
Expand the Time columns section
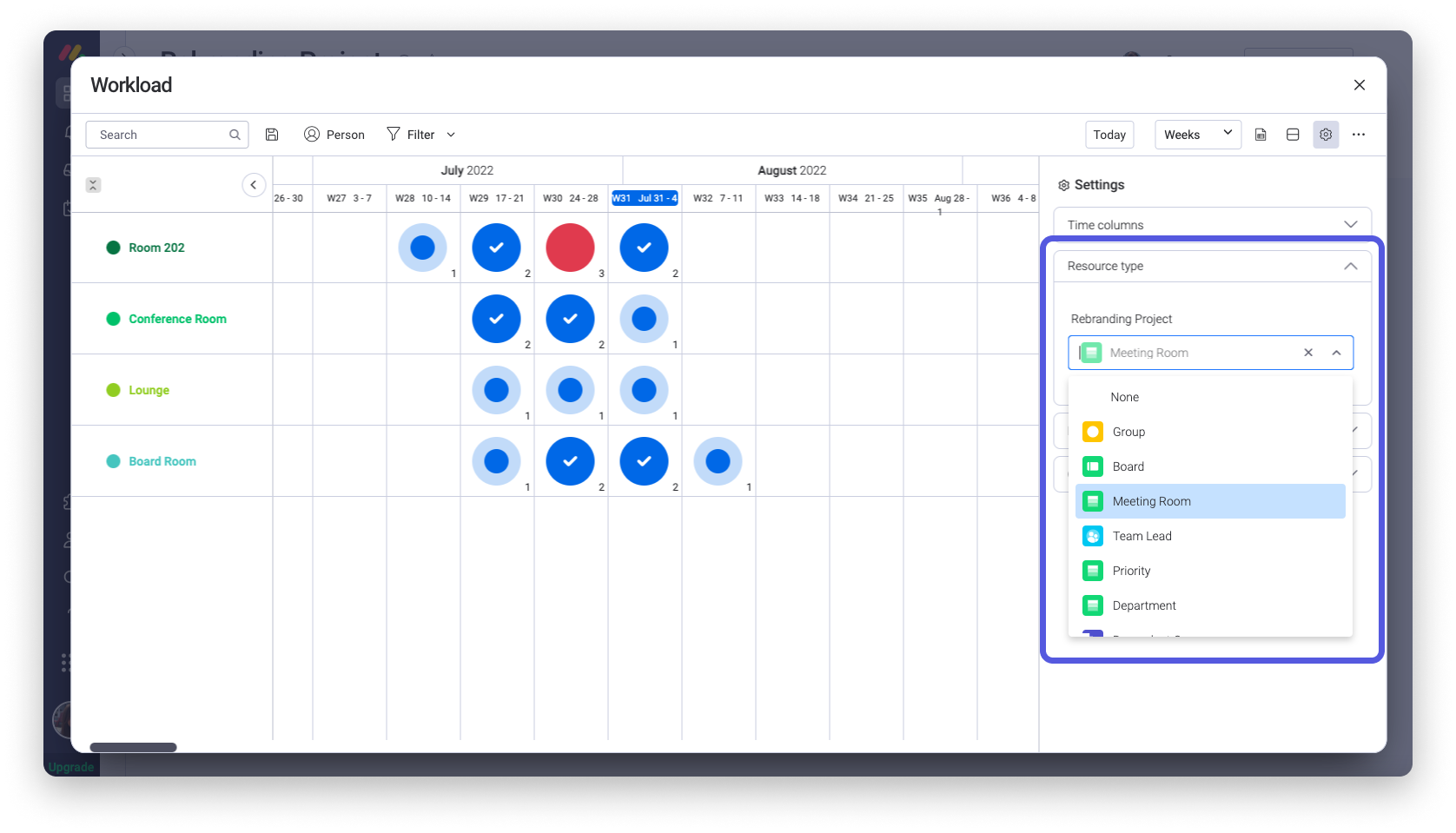[x=1212, y=224]
